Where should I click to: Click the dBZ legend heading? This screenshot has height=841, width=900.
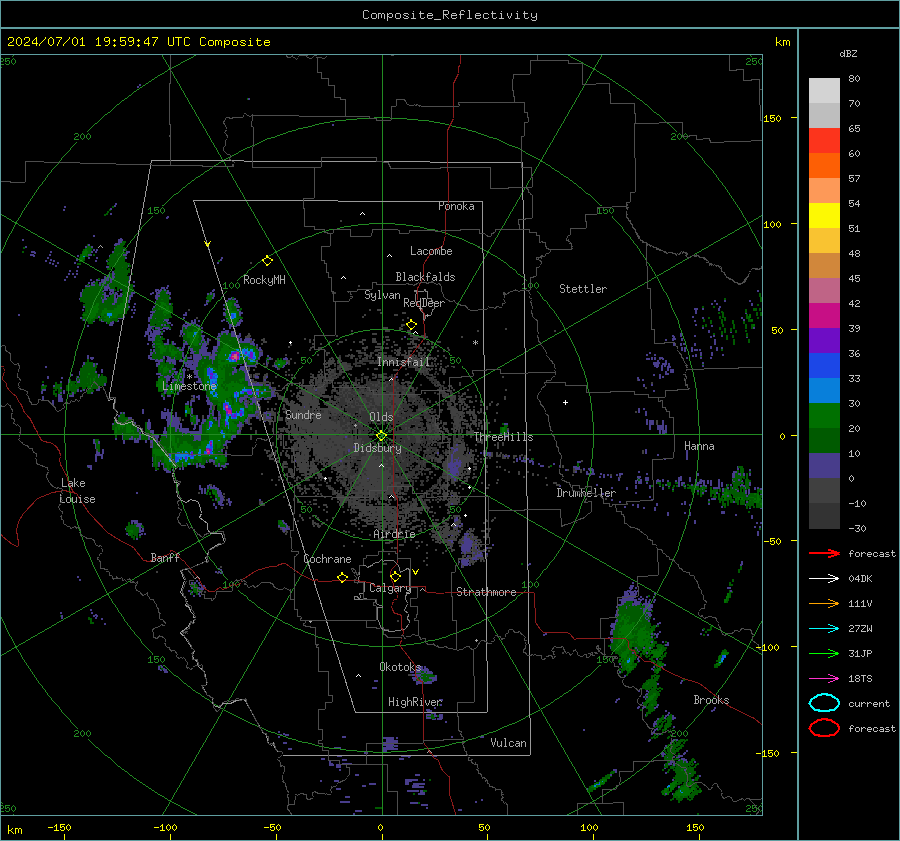click(848, 53)
